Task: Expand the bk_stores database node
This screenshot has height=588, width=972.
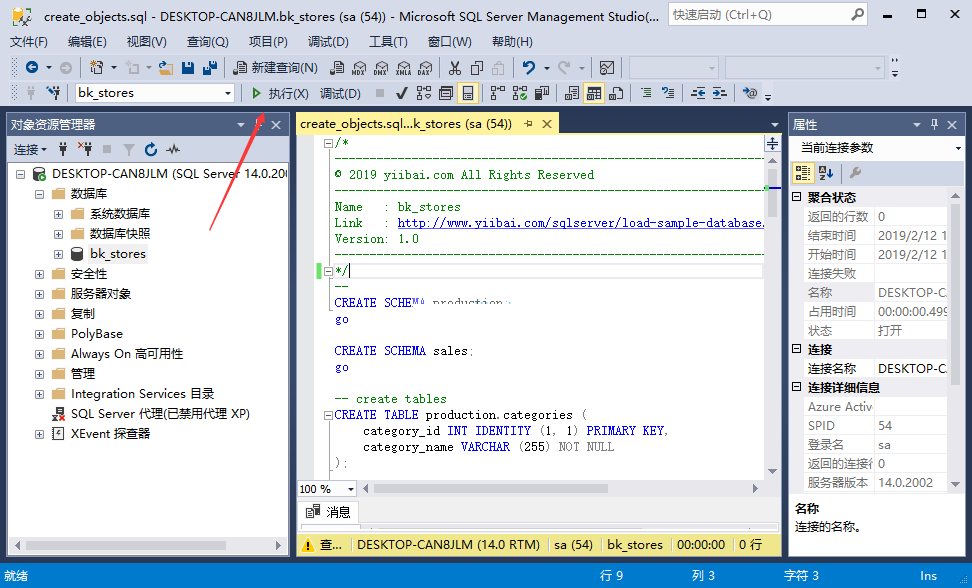Action: pos(58,254)
